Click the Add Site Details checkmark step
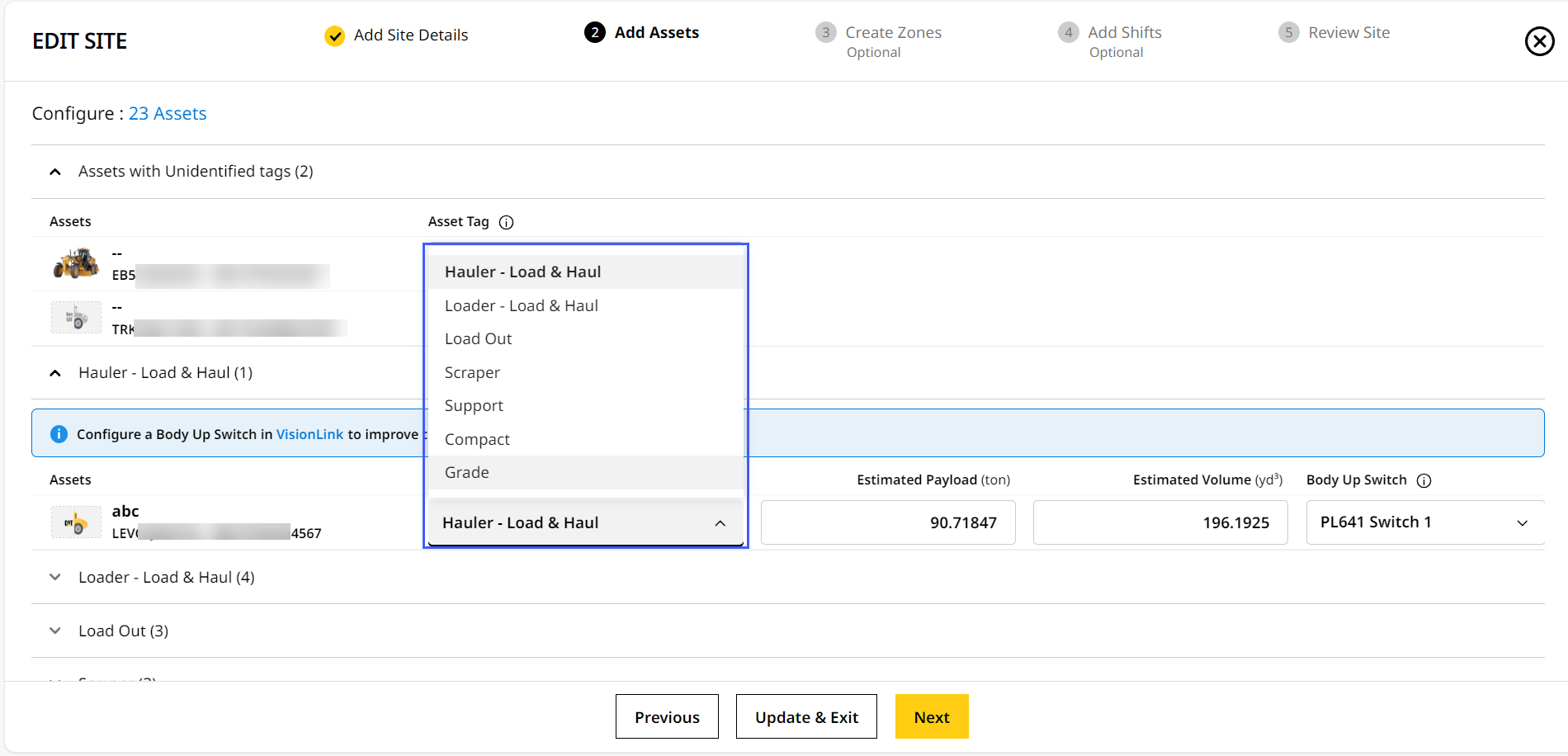The image size is (1568, 756). coord(334,35)
